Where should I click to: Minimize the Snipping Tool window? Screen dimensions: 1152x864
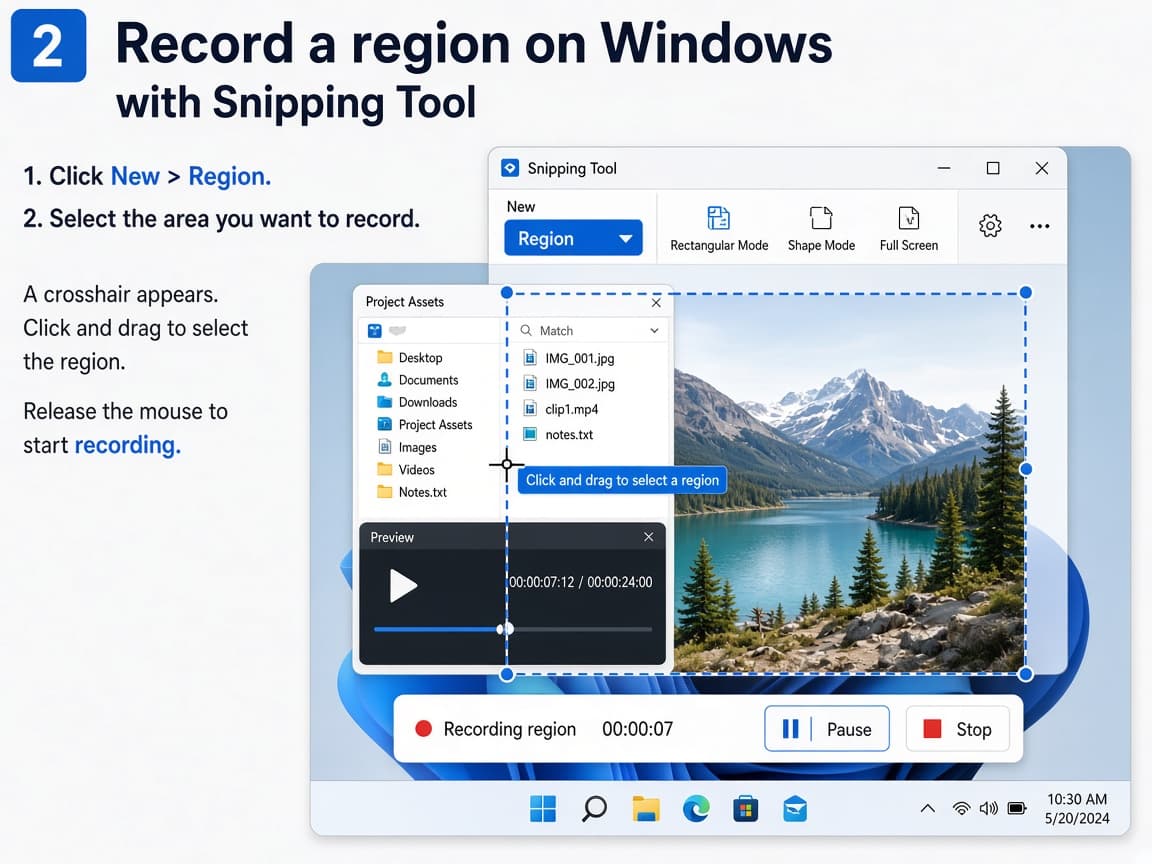pos(944,168)
